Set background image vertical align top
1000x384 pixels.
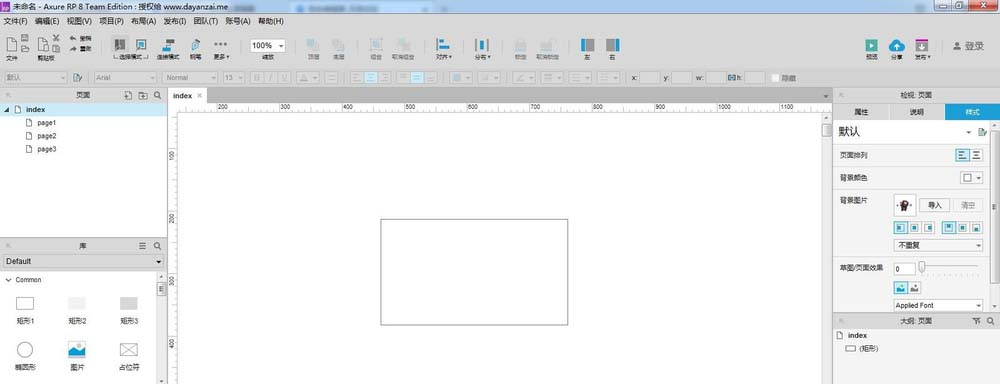click(949, 227)
